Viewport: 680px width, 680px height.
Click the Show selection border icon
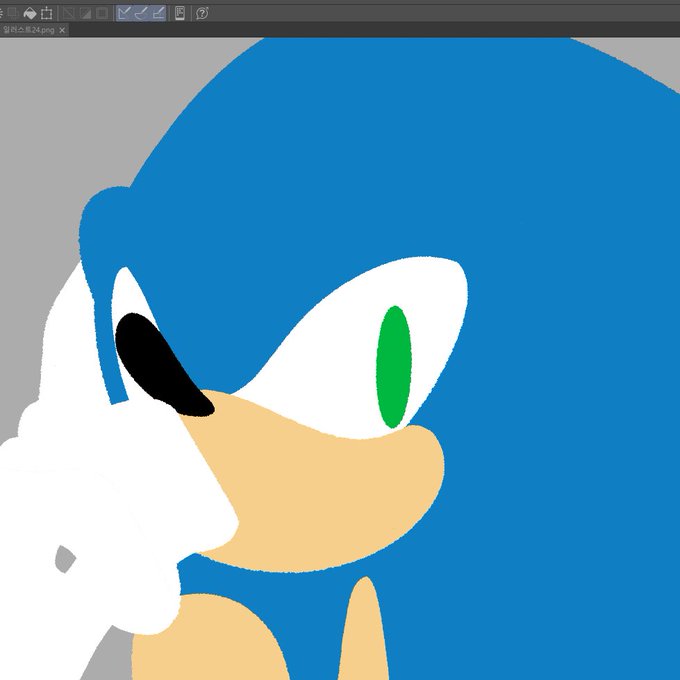(x=102, y=13)
